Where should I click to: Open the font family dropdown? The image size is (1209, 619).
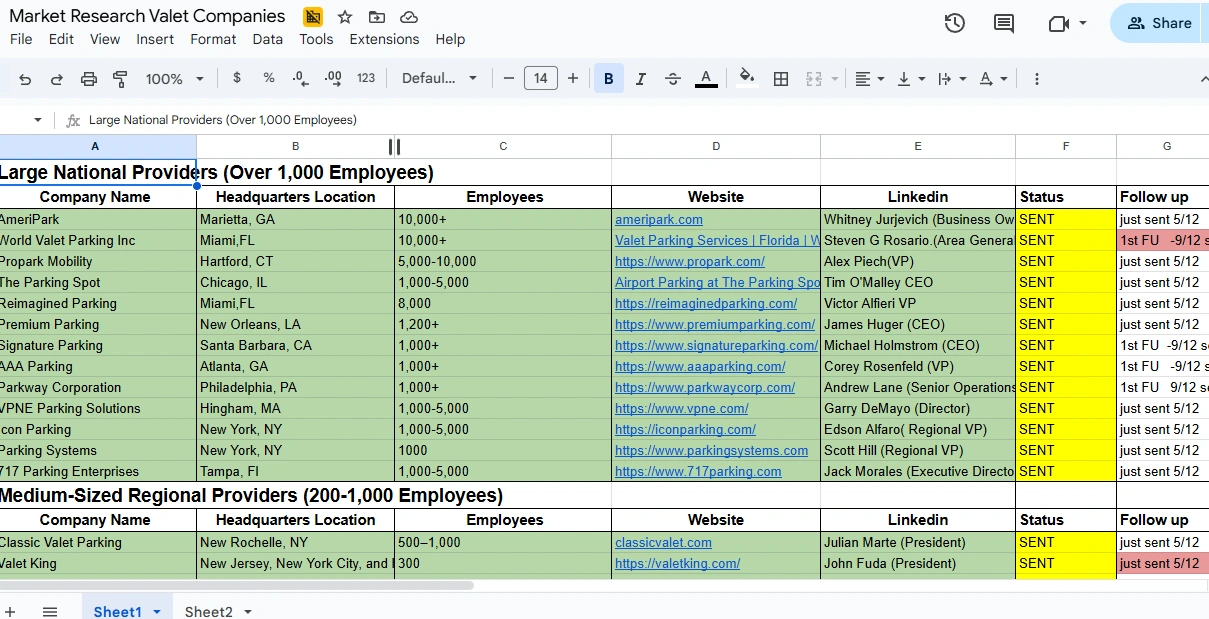[439, 79]
